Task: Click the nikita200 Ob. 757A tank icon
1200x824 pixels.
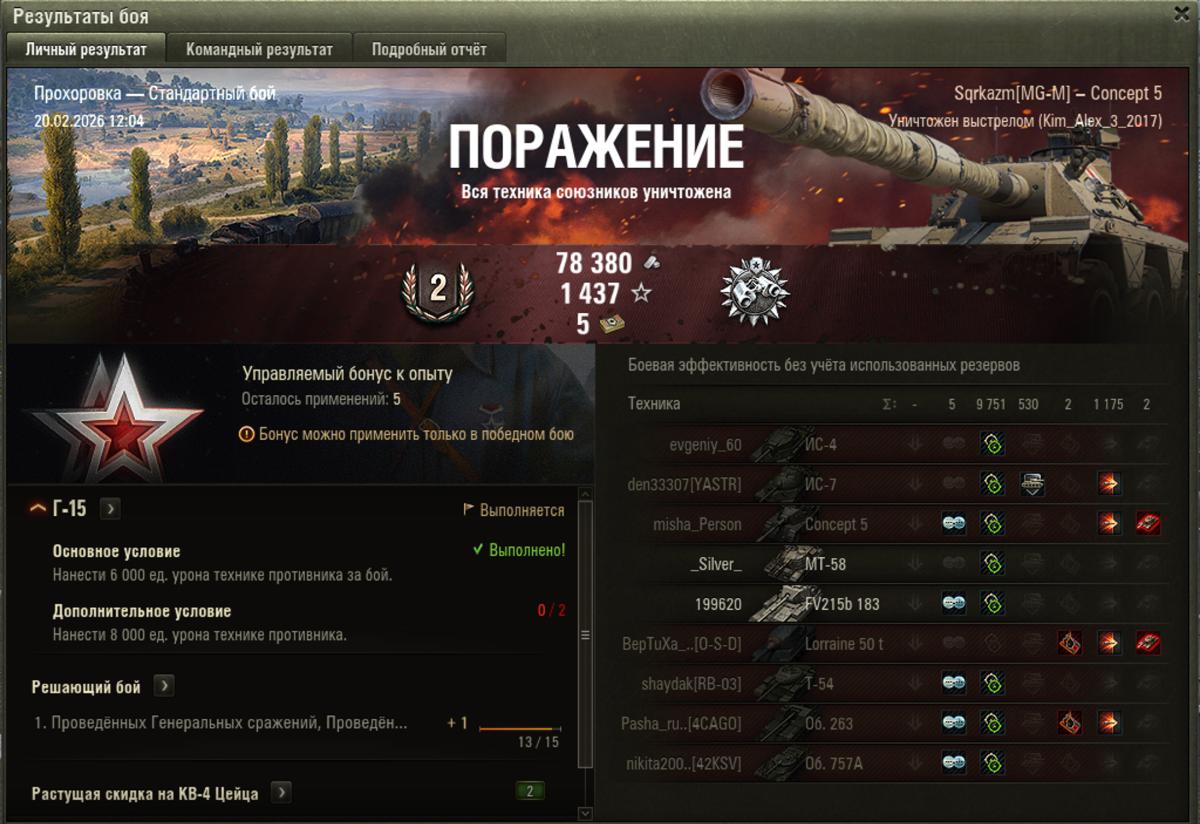Action: point(775,764)
